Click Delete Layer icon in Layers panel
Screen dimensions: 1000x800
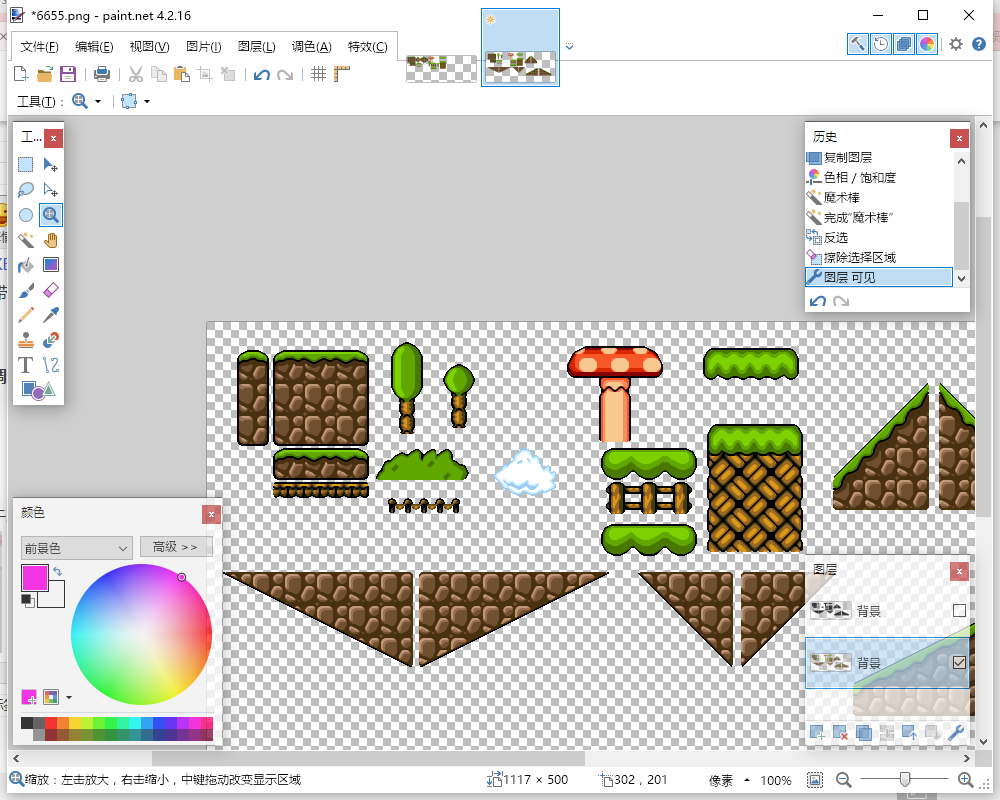tap(841, 733)
